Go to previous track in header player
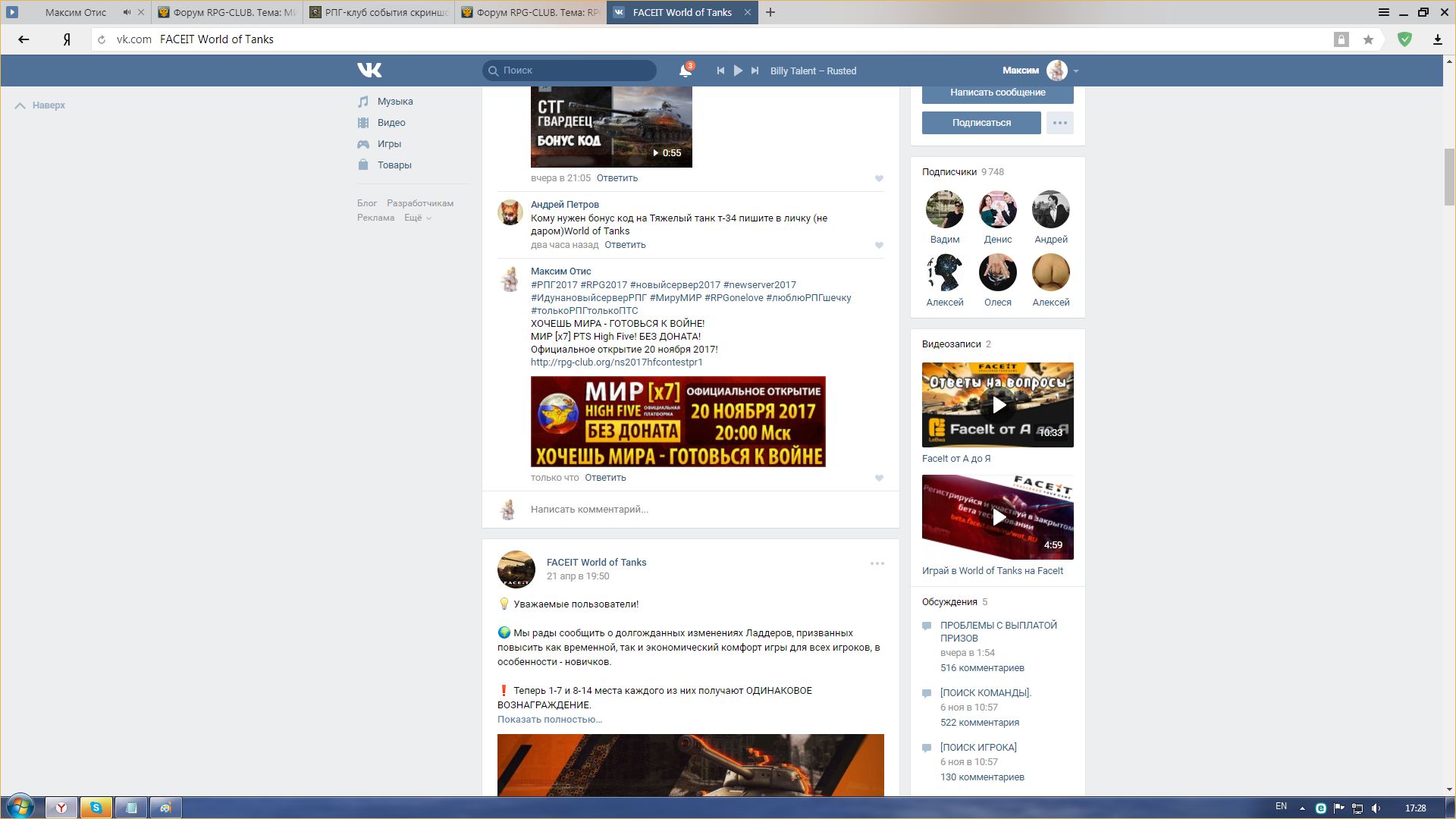Screen dimensions: 1456x819 tap(720, 71)
